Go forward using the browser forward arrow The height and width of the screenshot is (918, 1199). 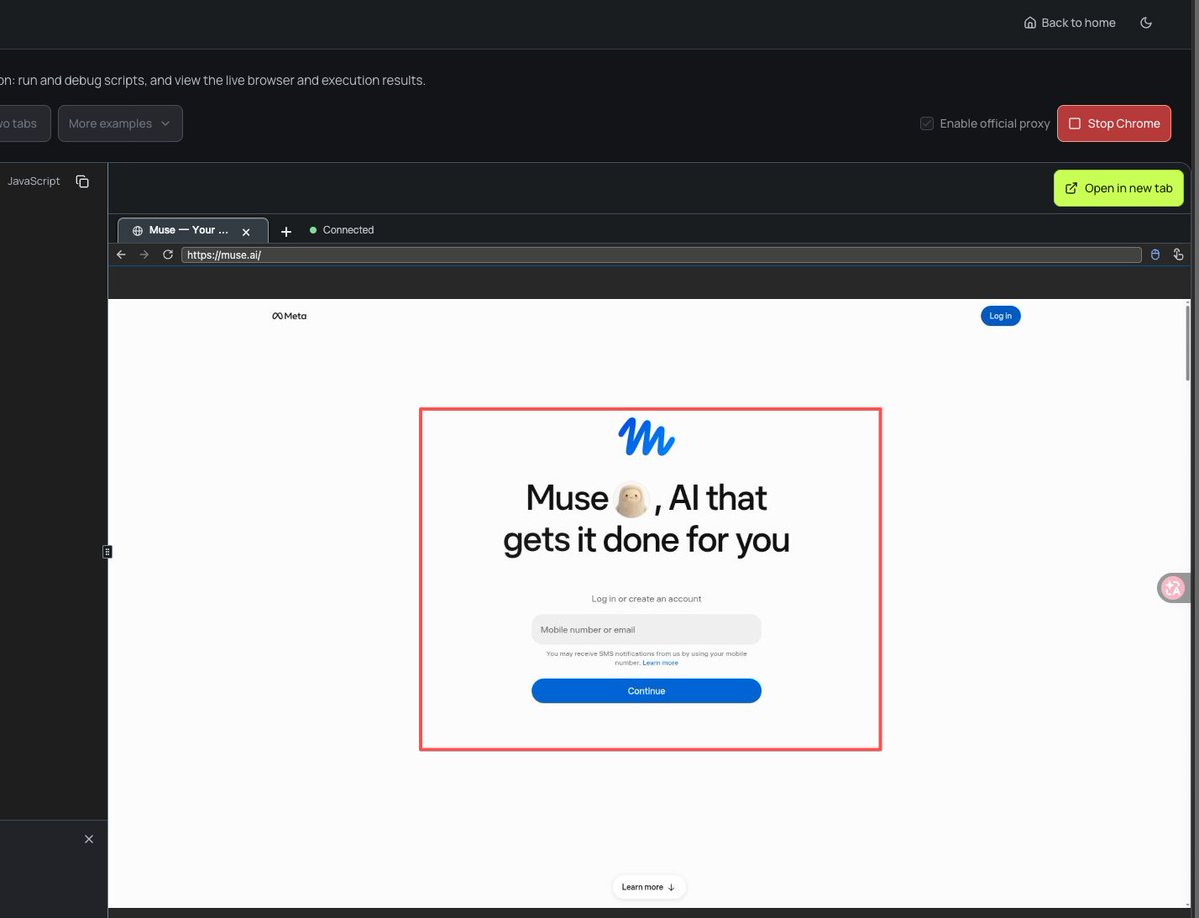[x=144, y=255]
